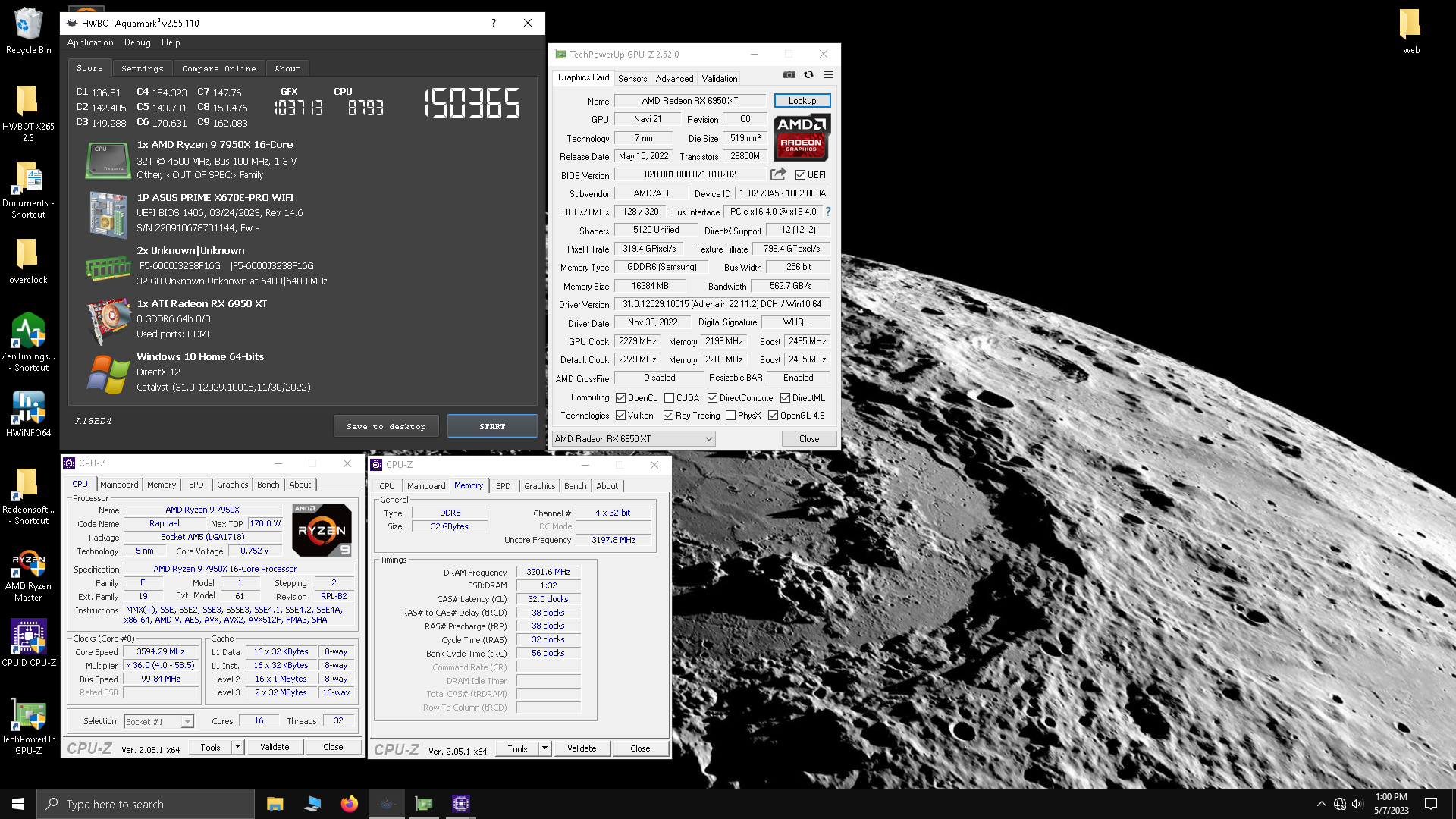Open Validation tab in GPU-Z
The height and width of the screenshot is (819, 1456).
pyautogui.click(x=719, y=79)
